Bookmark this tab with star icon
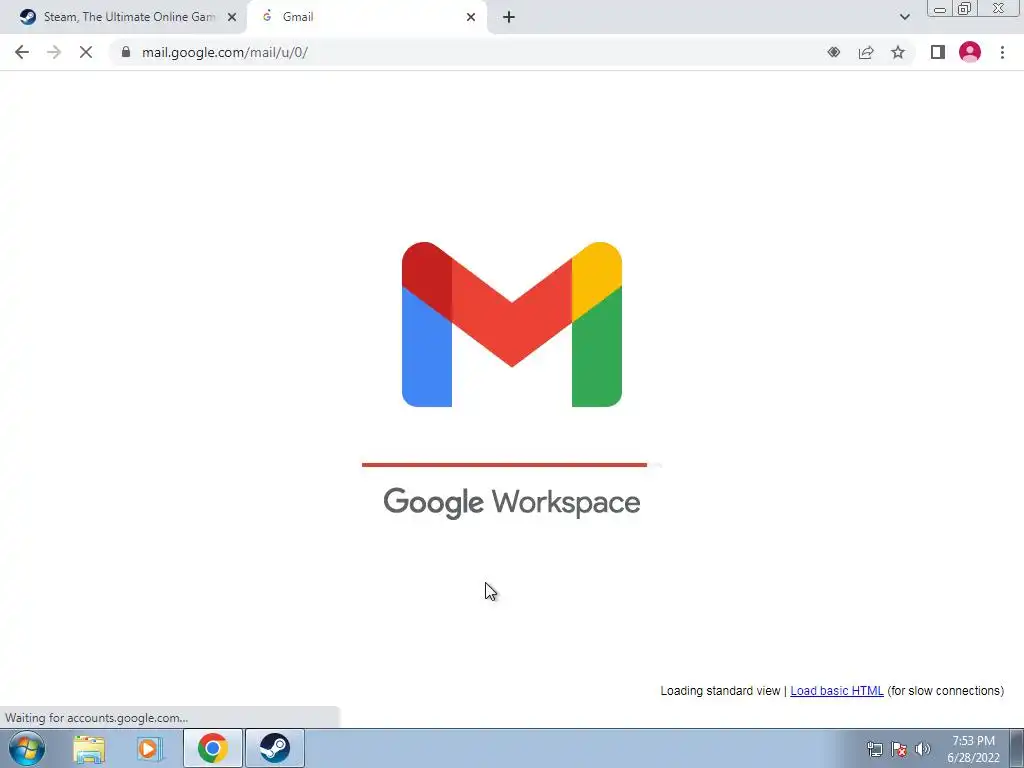The image size is (1024, 768). (898, 52)
